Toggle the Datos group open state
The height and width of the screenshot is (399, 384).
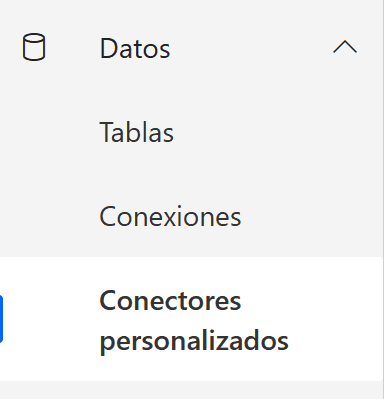pyautogui.click(x=345, y=47)
